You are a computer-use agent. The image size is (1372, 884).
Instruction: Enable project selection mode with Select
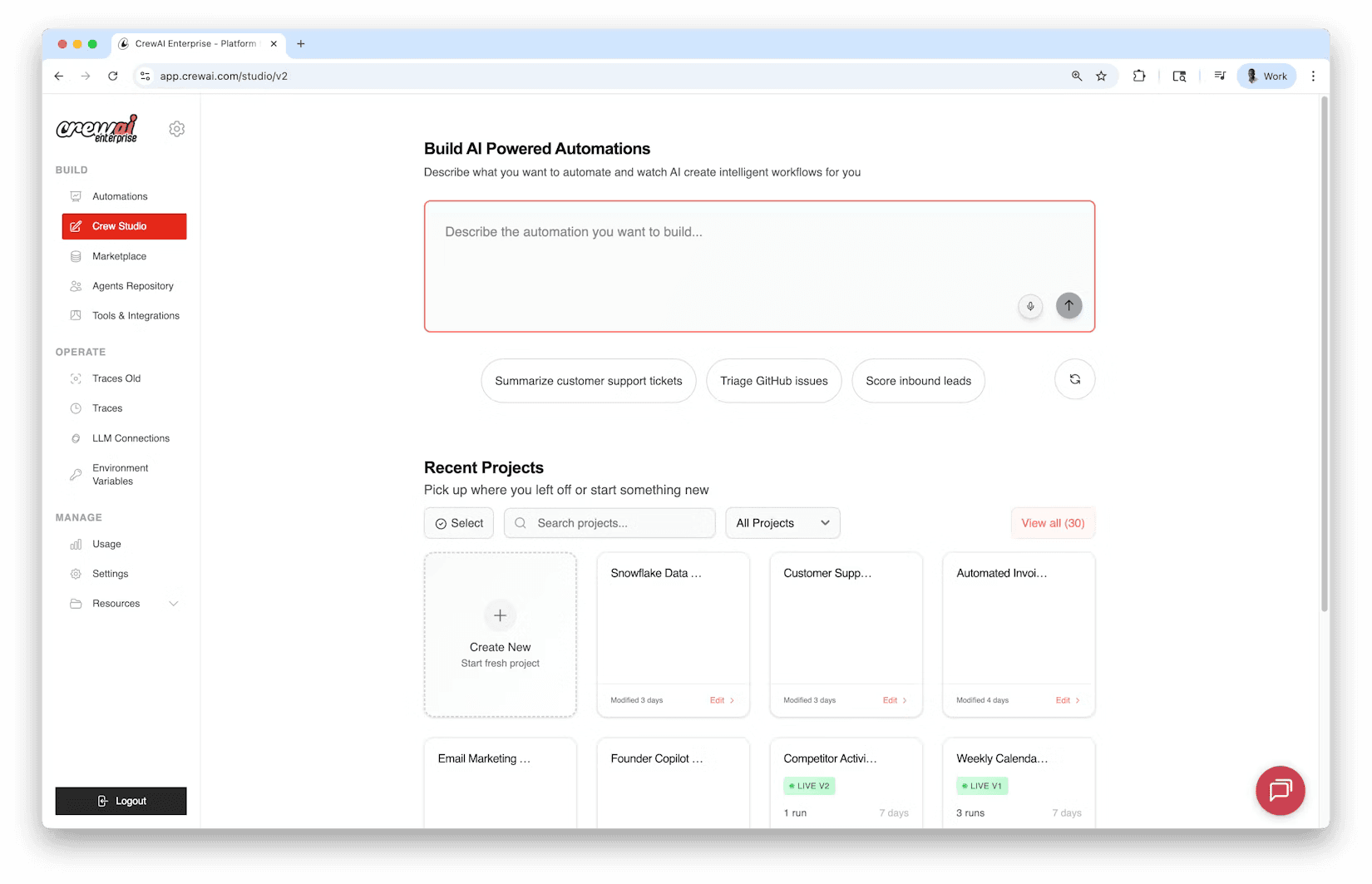(x=458, y=522)
